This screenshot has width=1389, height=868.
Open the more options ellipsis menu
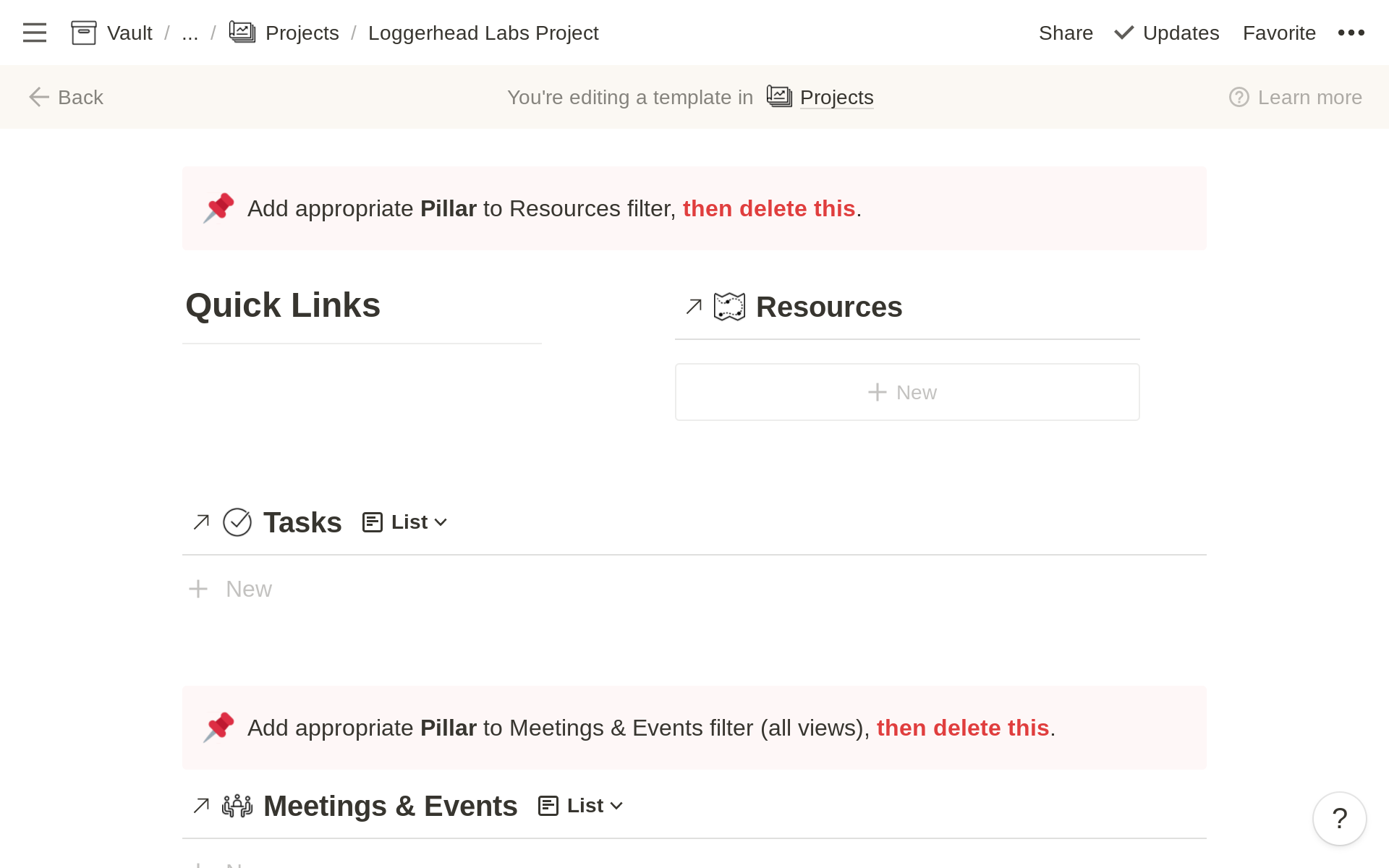click(1351, 33)
